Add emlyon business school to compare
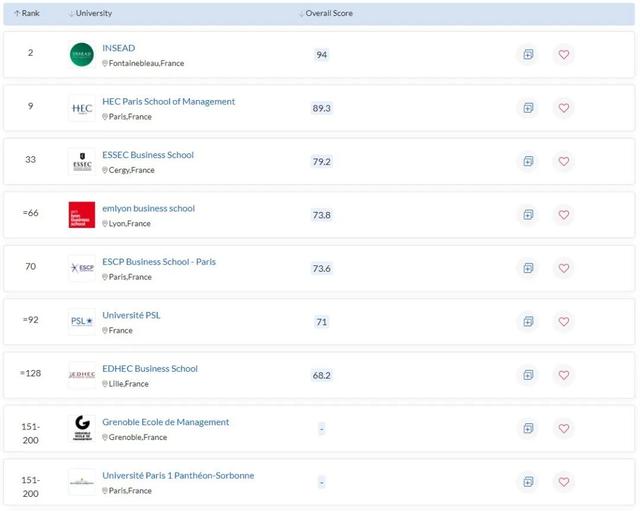The height and width of the screenshot is (511, 640). [528, 215]
